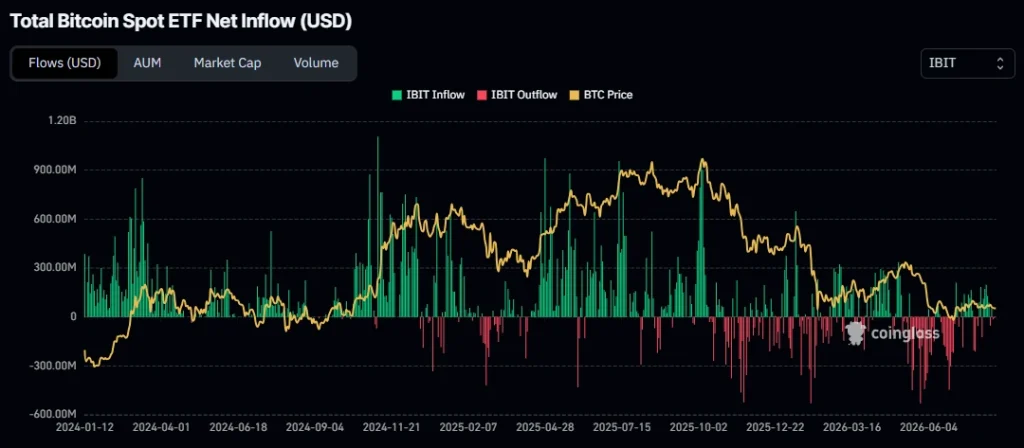Click the green IBIT Inflow legend swatch

tap(396, 95)
